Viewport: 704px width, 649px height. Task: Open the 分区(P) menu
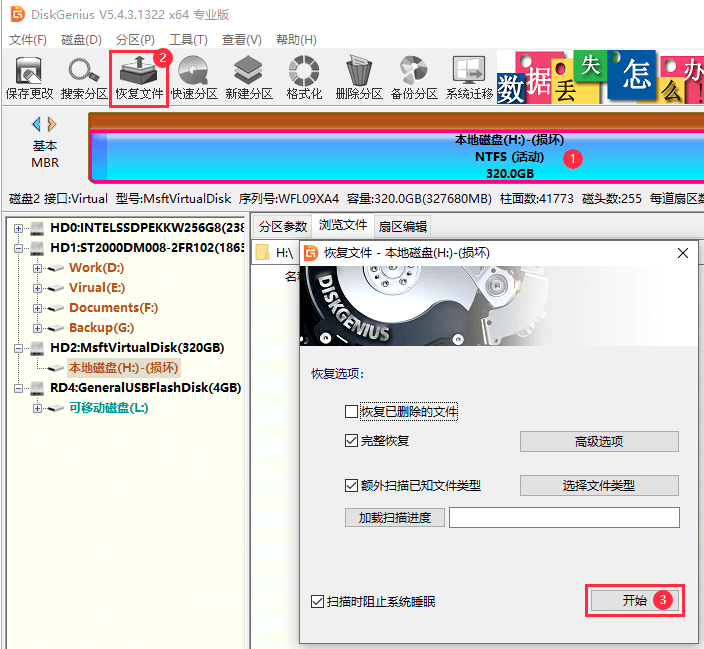point(135,40)
